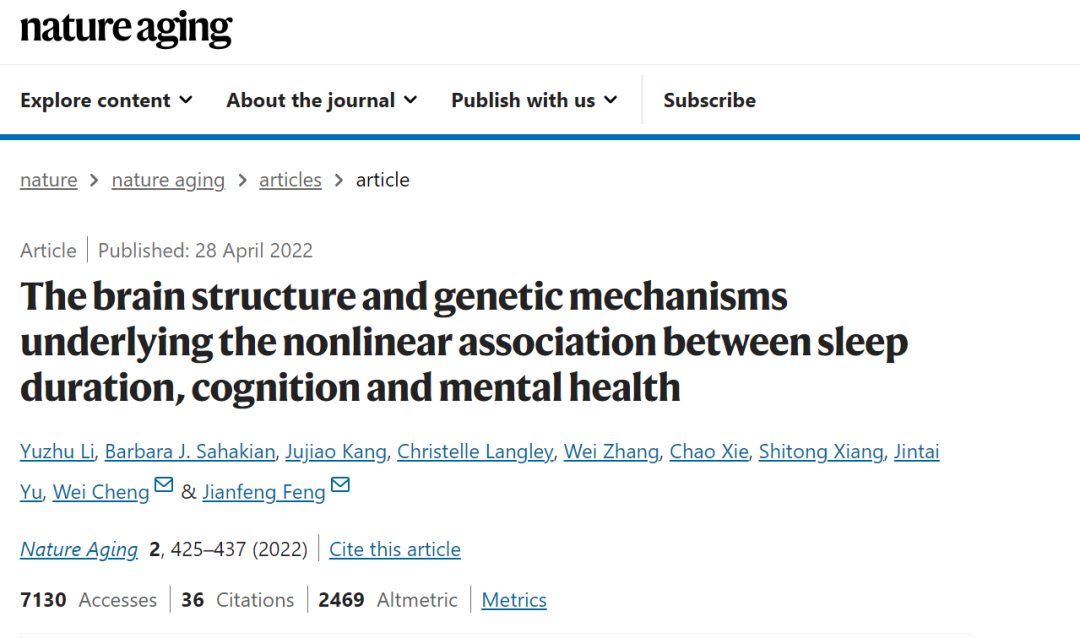
Task: View author Yuzhu Li's details
Action: tap(57, 451)
